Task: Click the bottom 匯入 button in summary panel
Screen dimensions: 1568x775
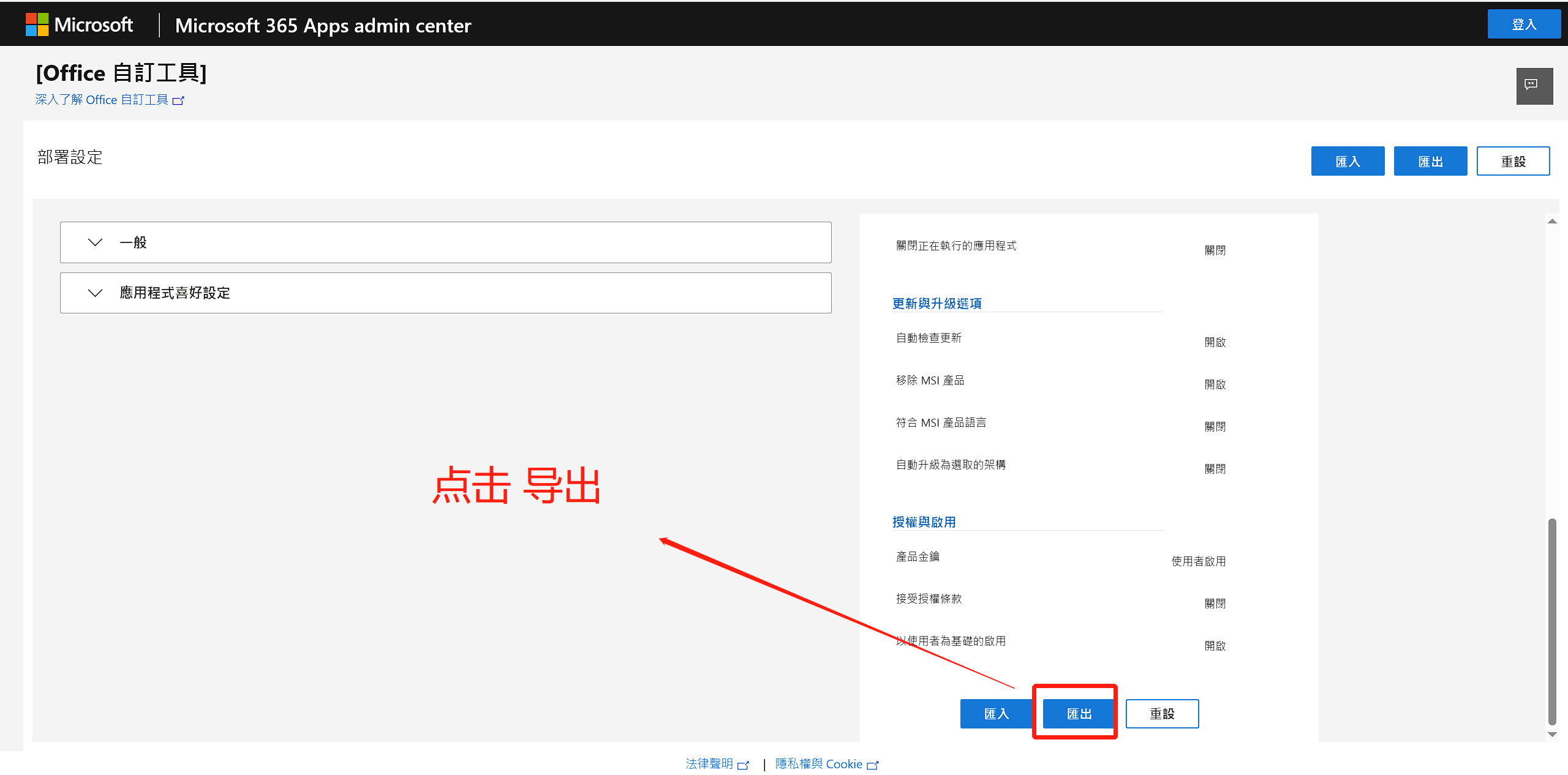Action: pos(997,714)
